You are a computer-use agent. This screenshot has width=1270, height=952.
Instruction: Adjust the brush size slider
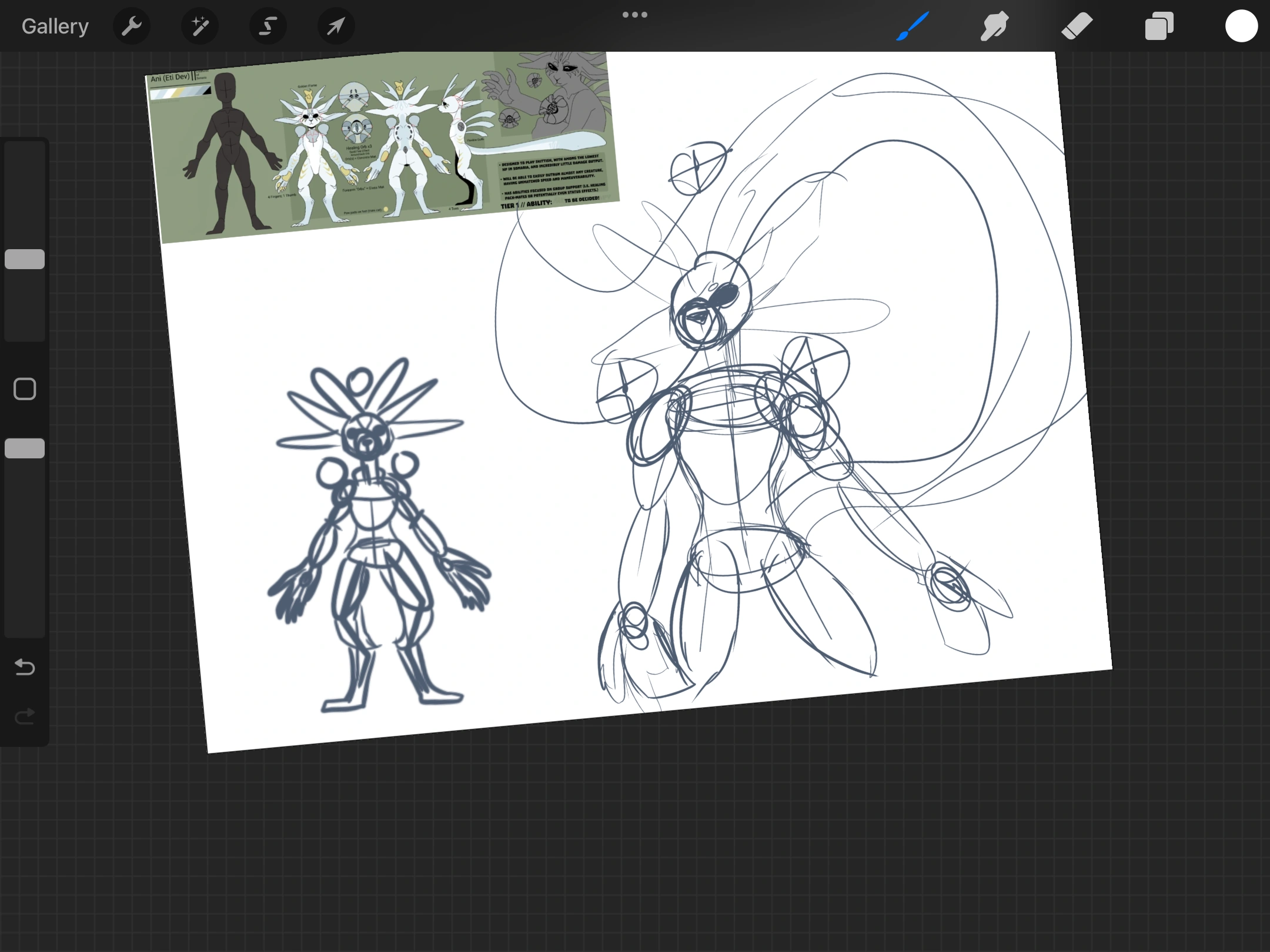(24, 259)
